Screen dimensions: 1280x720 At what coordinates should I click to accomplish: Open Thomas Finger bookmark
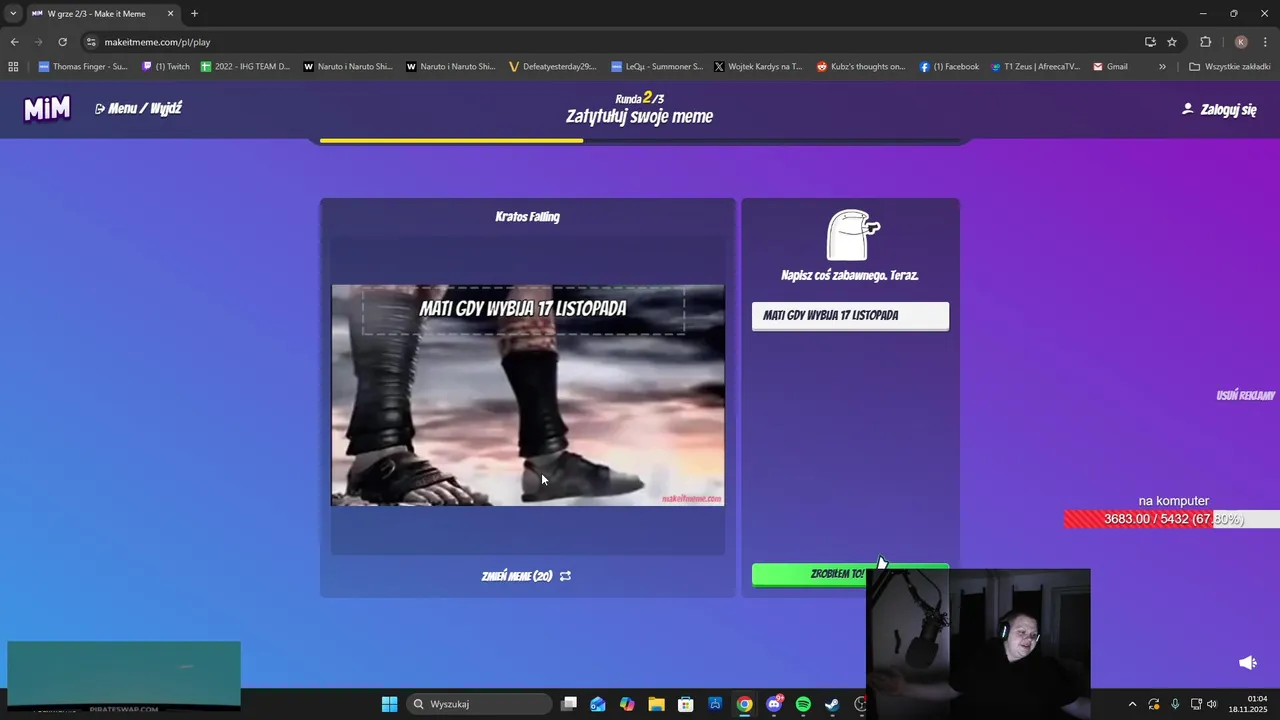tap(83, 67)
